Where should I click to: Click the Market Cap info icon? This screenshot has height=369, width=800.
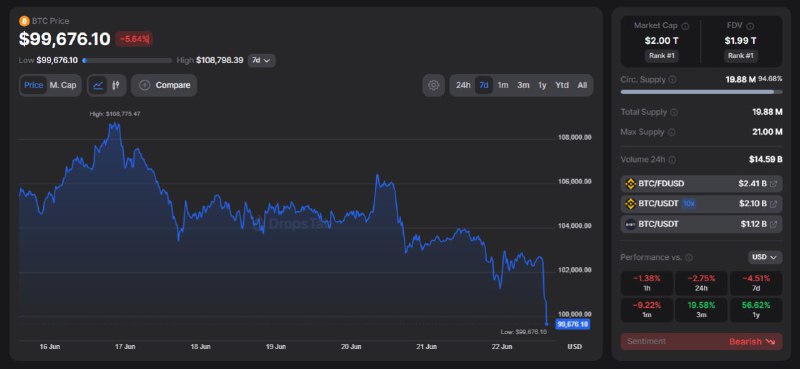click(685, 26)
